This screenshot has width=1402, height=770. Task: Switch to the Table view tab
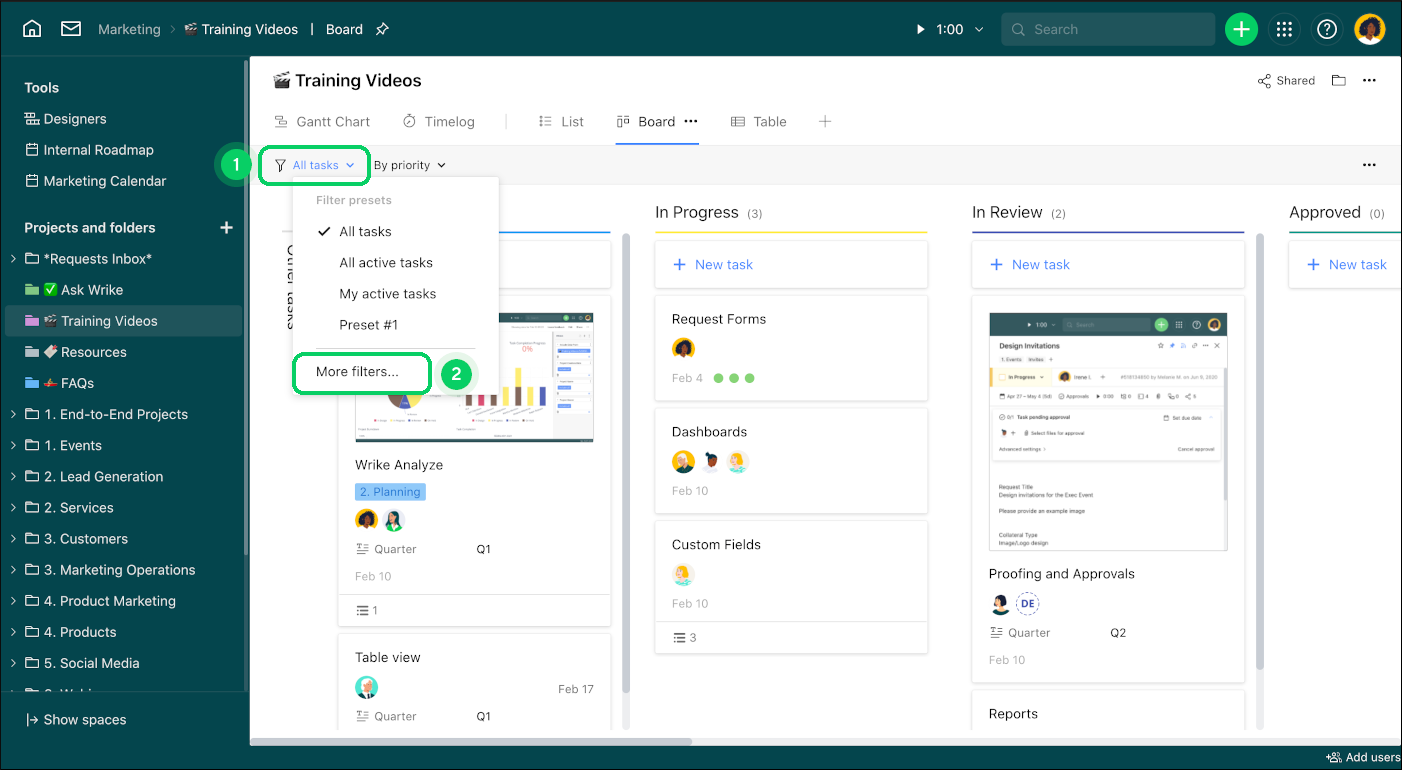pos(759,122)
